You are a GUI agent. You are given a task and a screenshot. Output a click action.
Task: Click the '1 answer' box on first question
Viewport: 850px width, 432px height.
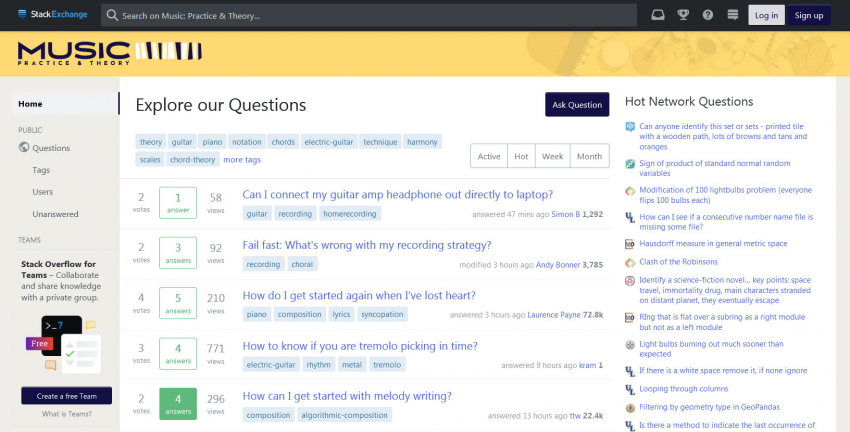pos(178,203)
